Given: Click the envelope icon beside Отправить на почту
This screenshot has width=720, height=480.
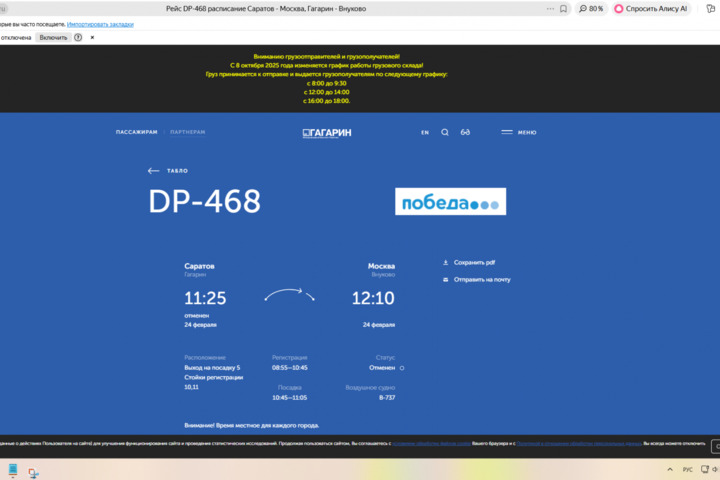Looking at the screenshot, I should click(446, 280).
